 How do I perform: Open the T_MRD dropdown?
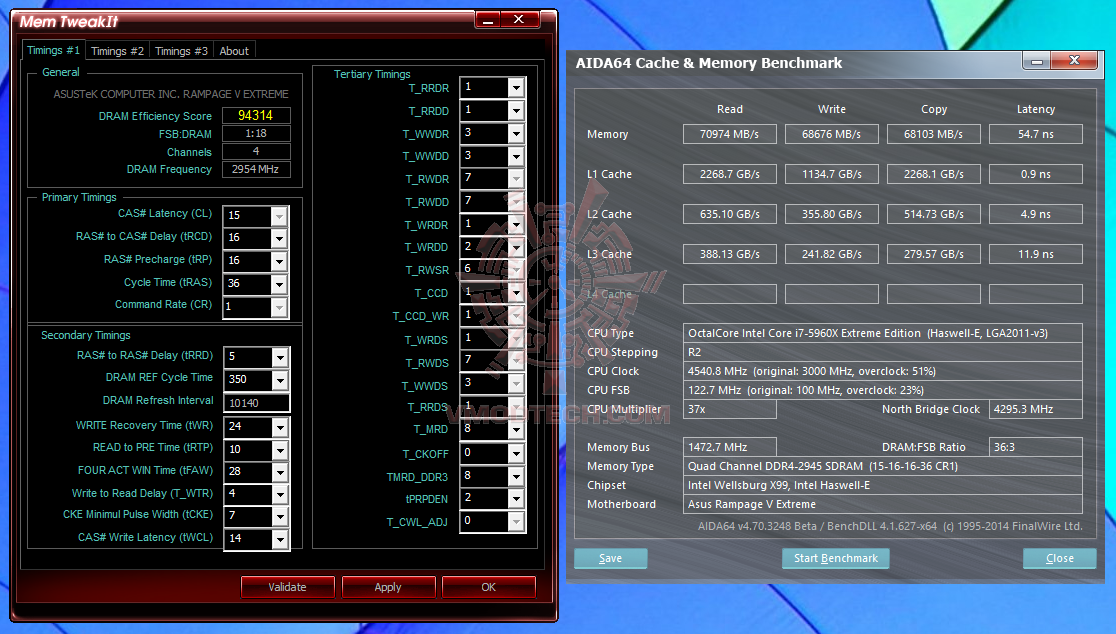coord(517,429)
